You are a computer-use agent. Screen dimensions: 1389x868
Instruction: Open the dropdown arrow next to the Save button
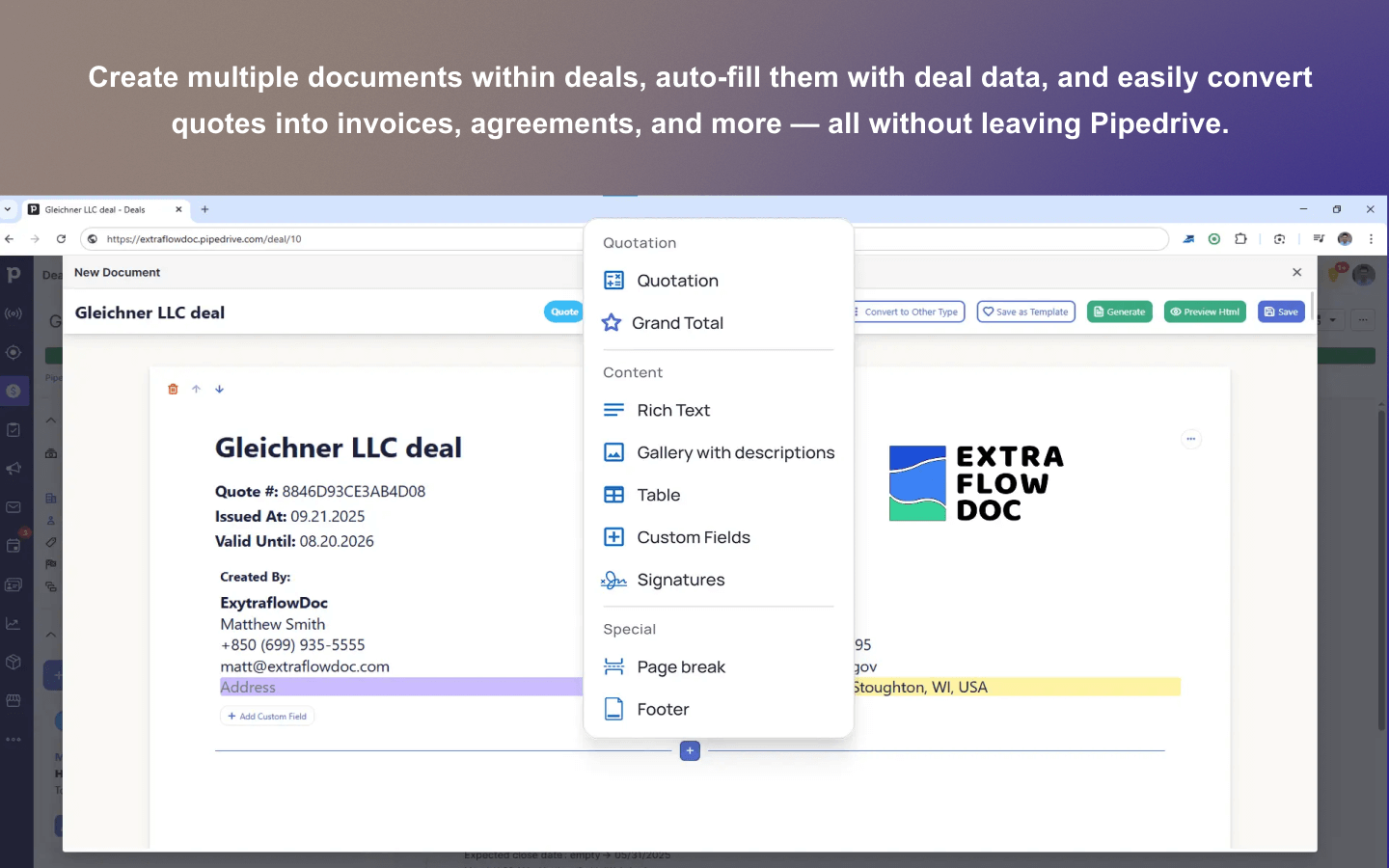(1332, 319)
